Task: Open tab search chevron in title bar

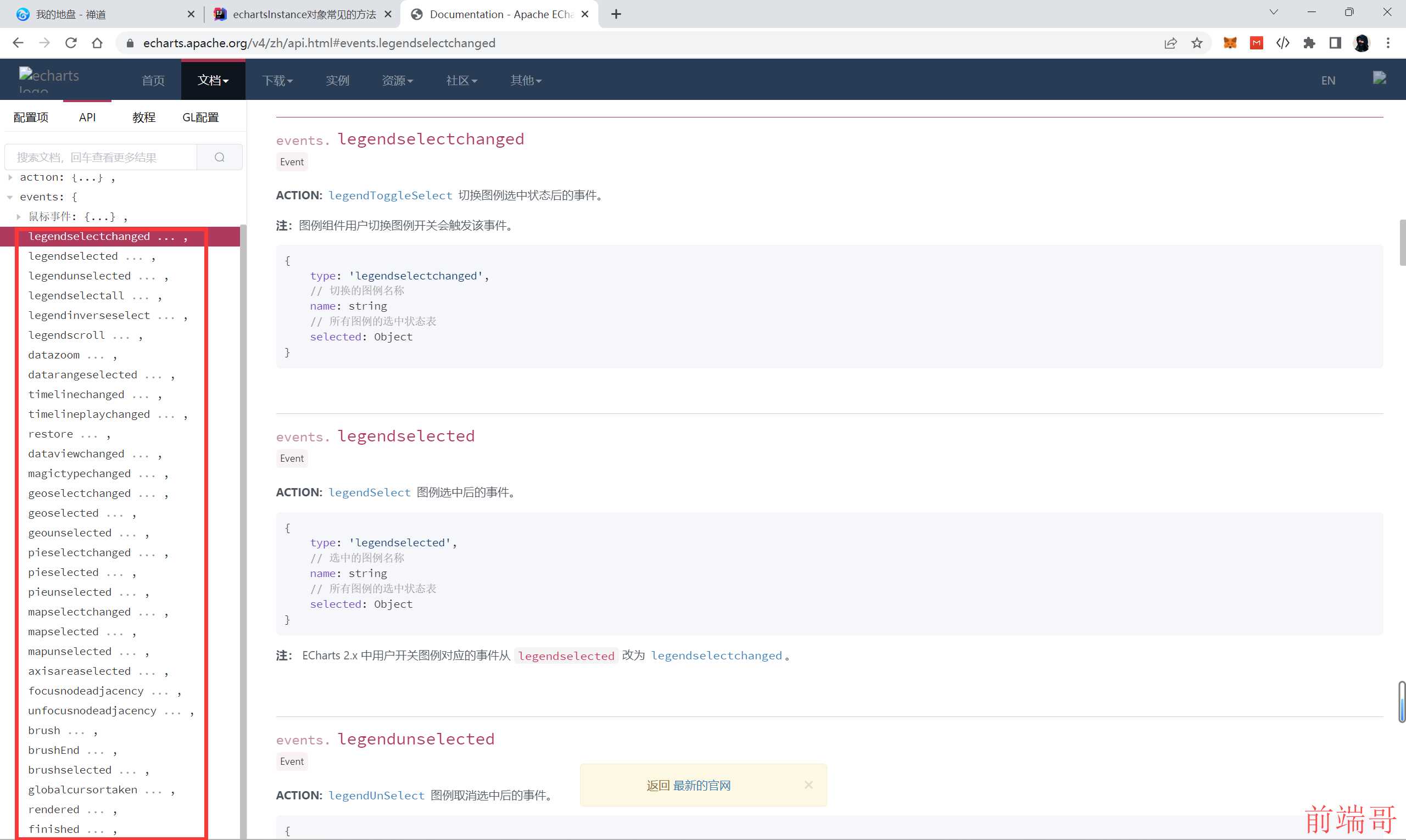Action: [1274, 12]
